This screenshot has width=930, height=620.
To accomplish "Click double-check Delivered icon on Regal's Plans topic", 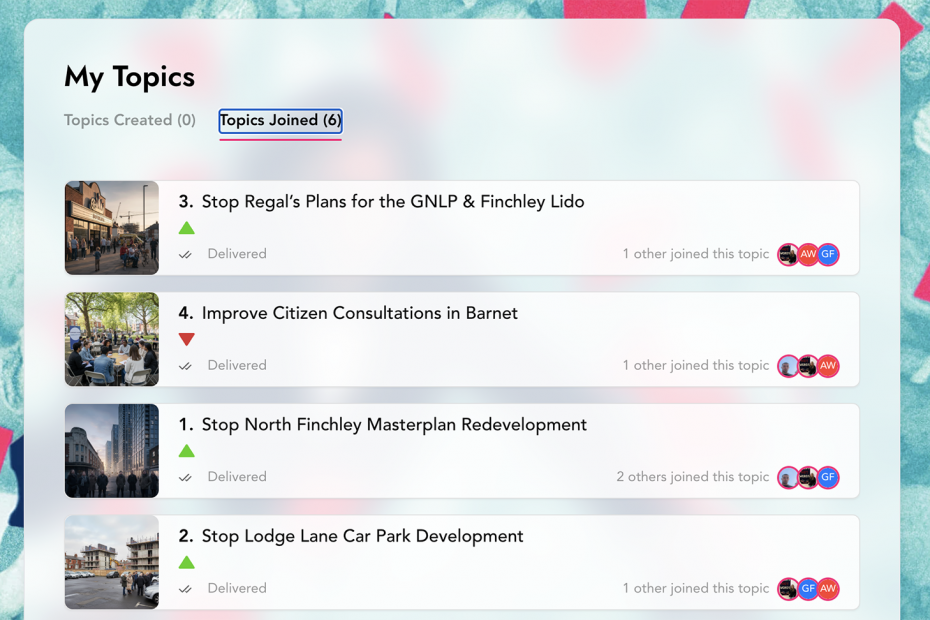I will pyautogui.click(x=185, y=255).
